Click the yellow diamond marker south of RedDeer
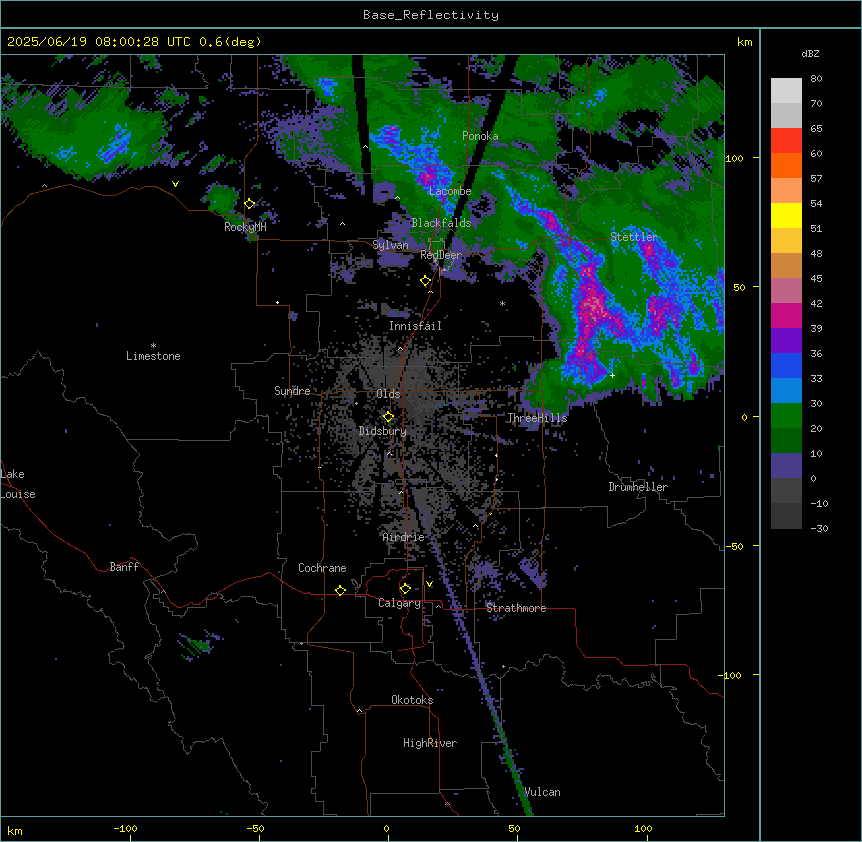This screenshot has height=842, width=862. pyautogui.click(x=426, y=281)
